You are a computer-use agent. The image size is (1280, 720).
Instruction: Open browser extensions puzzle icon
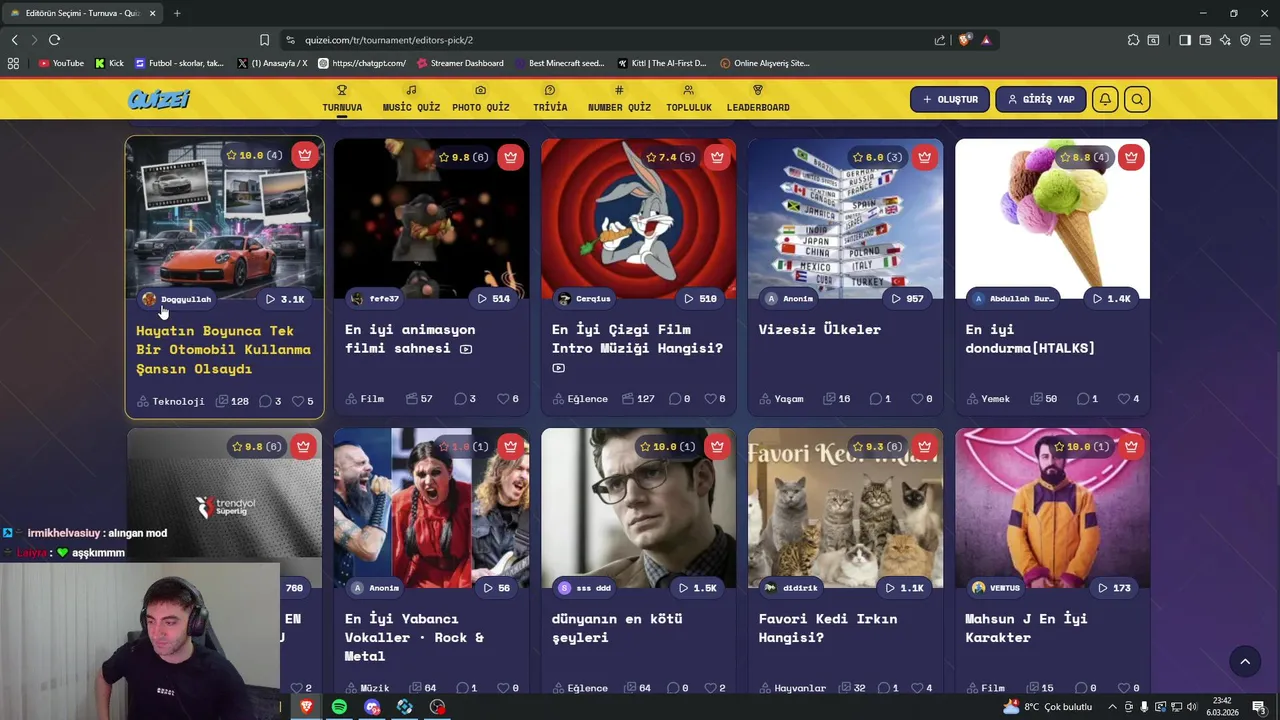1133,40
